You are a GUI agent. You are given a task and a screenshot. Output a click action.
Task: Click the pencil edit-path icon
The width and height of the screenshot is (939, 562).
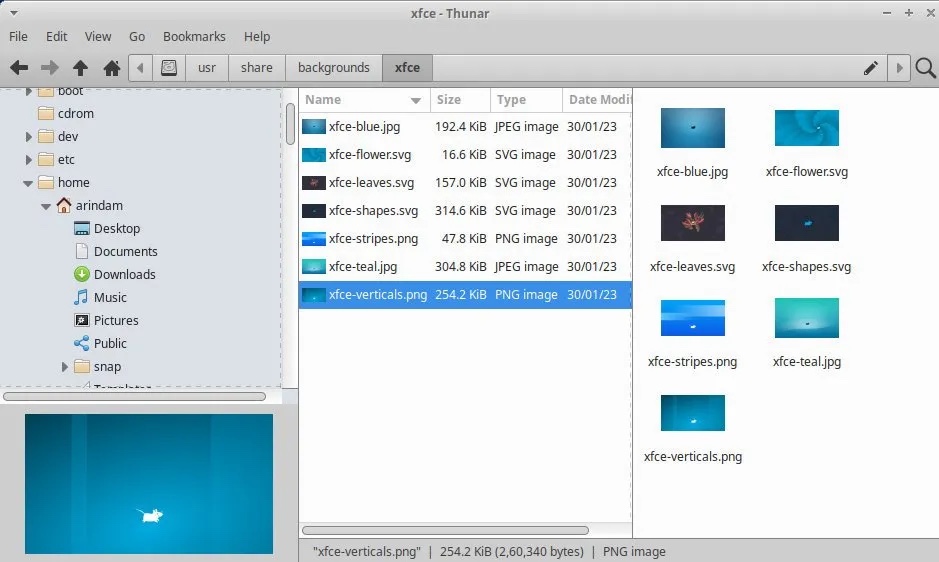(870, 68)
